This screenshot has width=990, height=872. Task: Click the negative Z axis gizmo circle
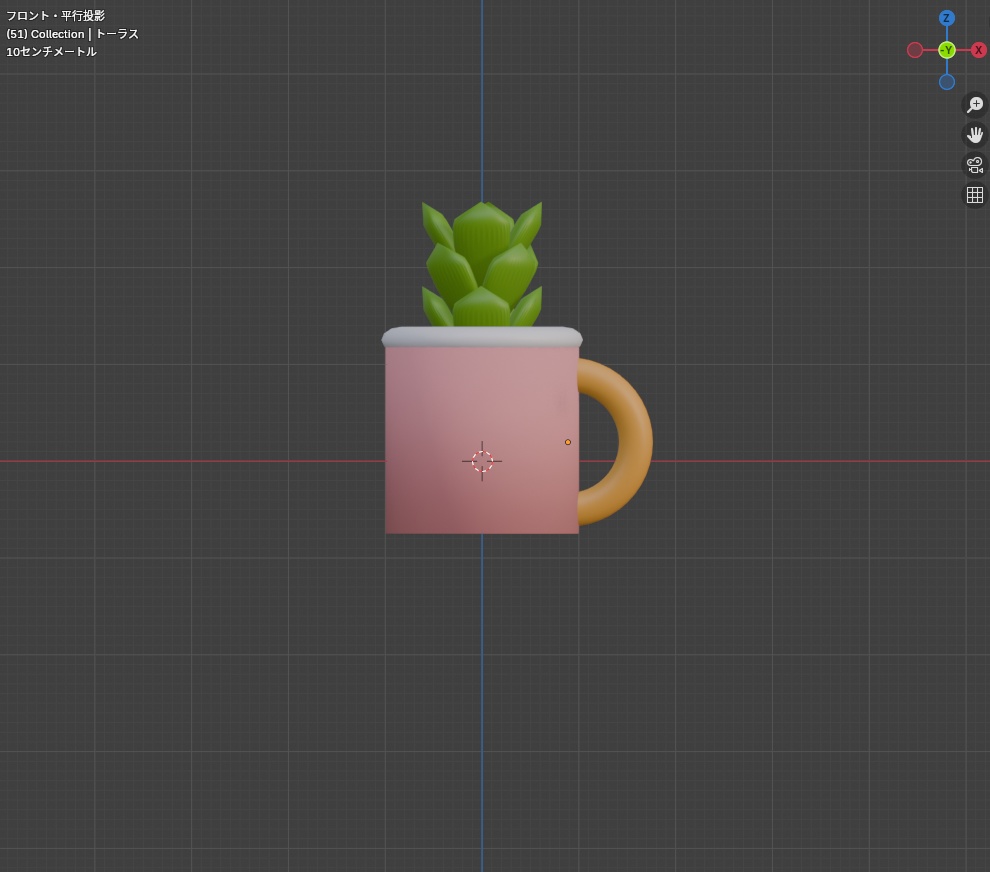[x=946, y=81]
